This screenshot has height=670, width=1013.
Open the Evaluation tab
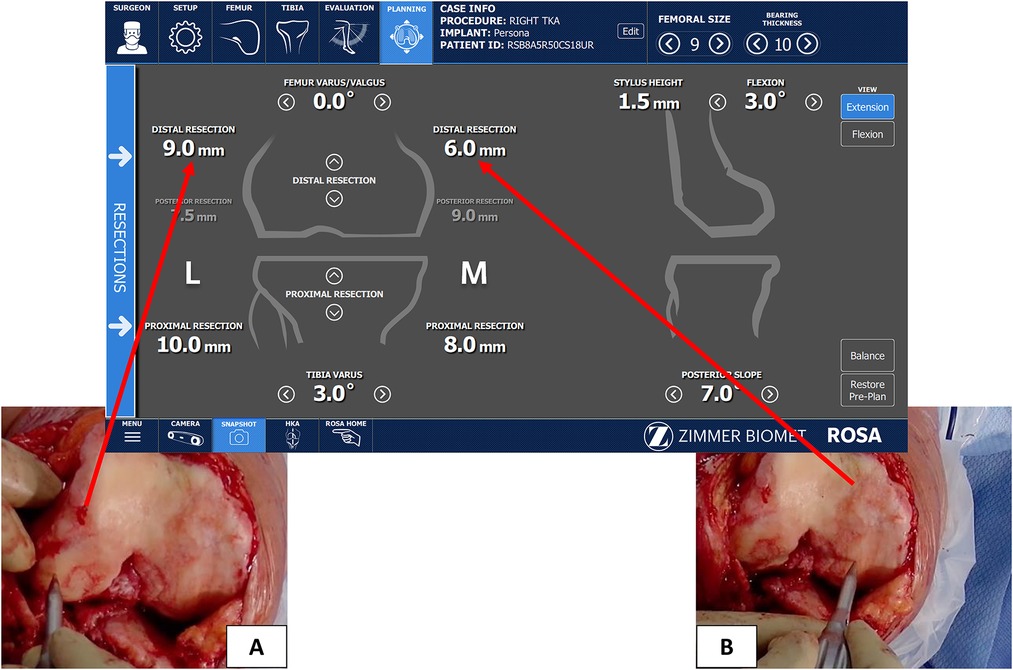coord(349,32)
